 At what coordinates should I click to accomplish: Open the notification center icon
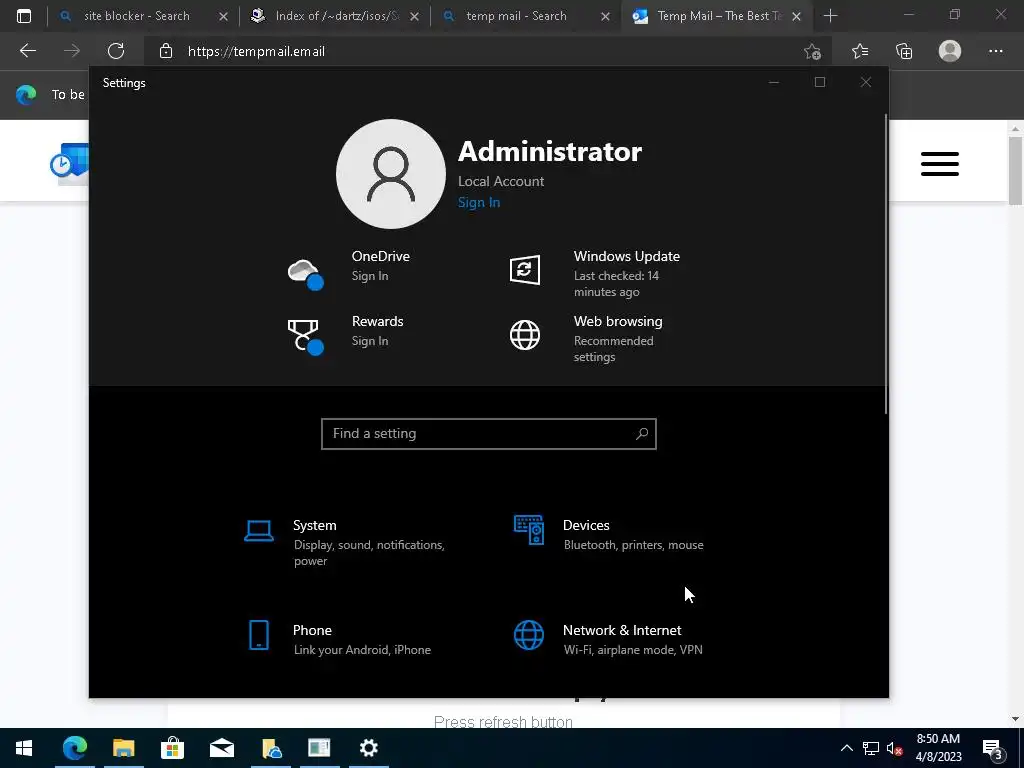993,749
